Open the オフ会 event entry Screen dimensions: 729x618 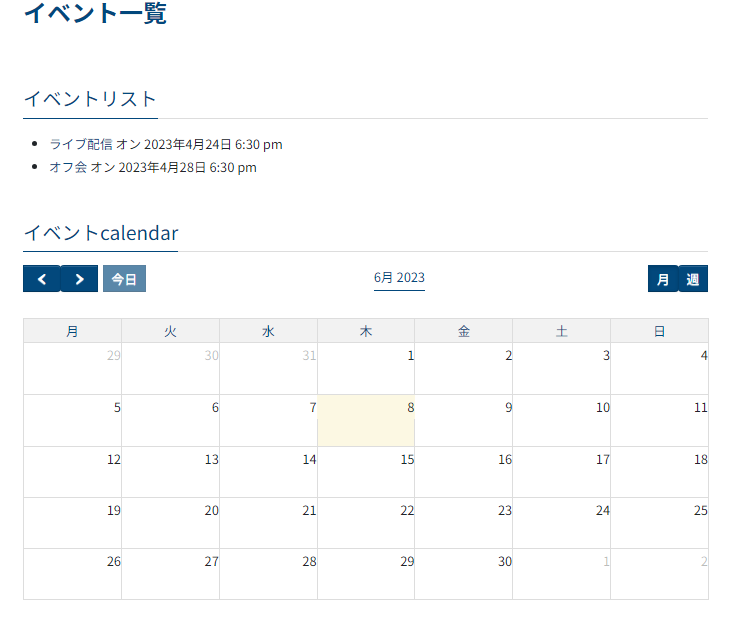[68, 167]
